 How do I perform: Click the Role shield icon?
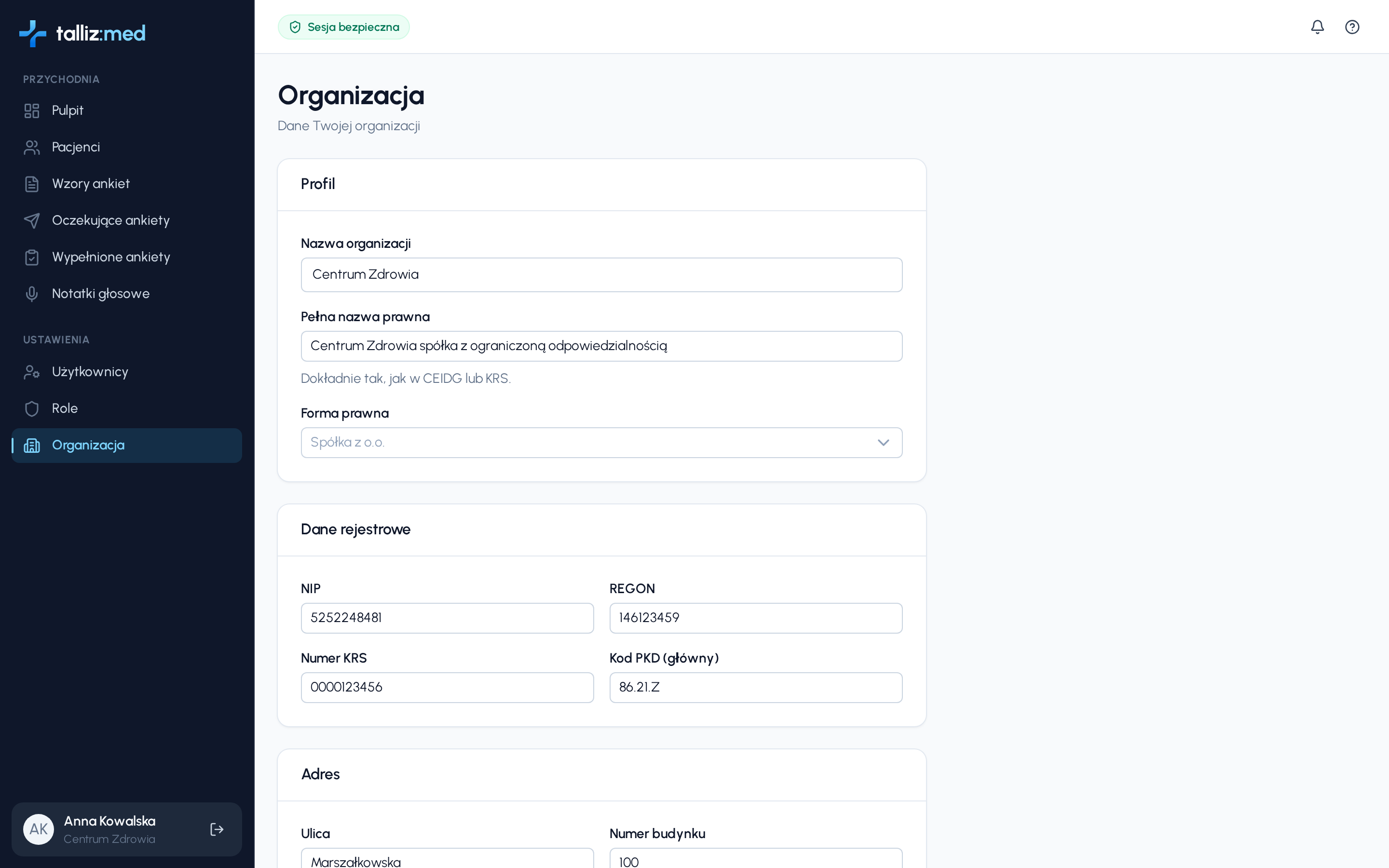click(31, 409)
